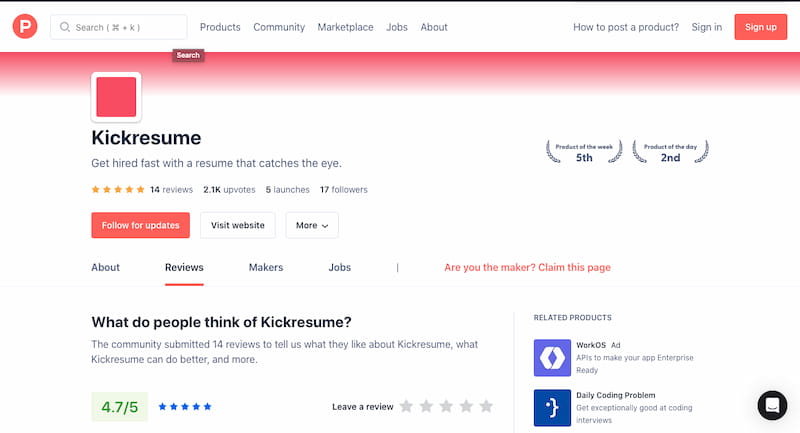This screenshot has height=433, width=800.
Task: Click the Product of the day 2nd badge
Action: (670, 152)
